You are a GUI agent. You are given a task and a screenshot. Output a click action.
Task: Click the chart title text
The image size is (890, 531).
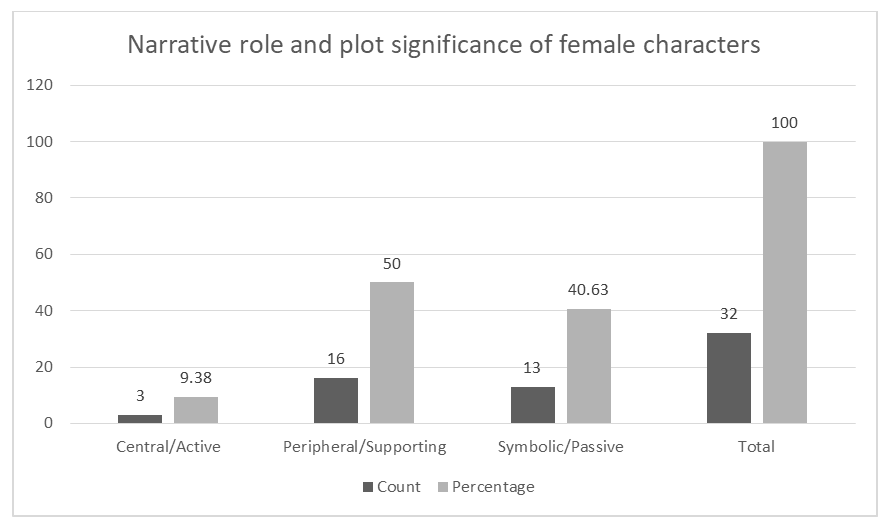[443, 45]
